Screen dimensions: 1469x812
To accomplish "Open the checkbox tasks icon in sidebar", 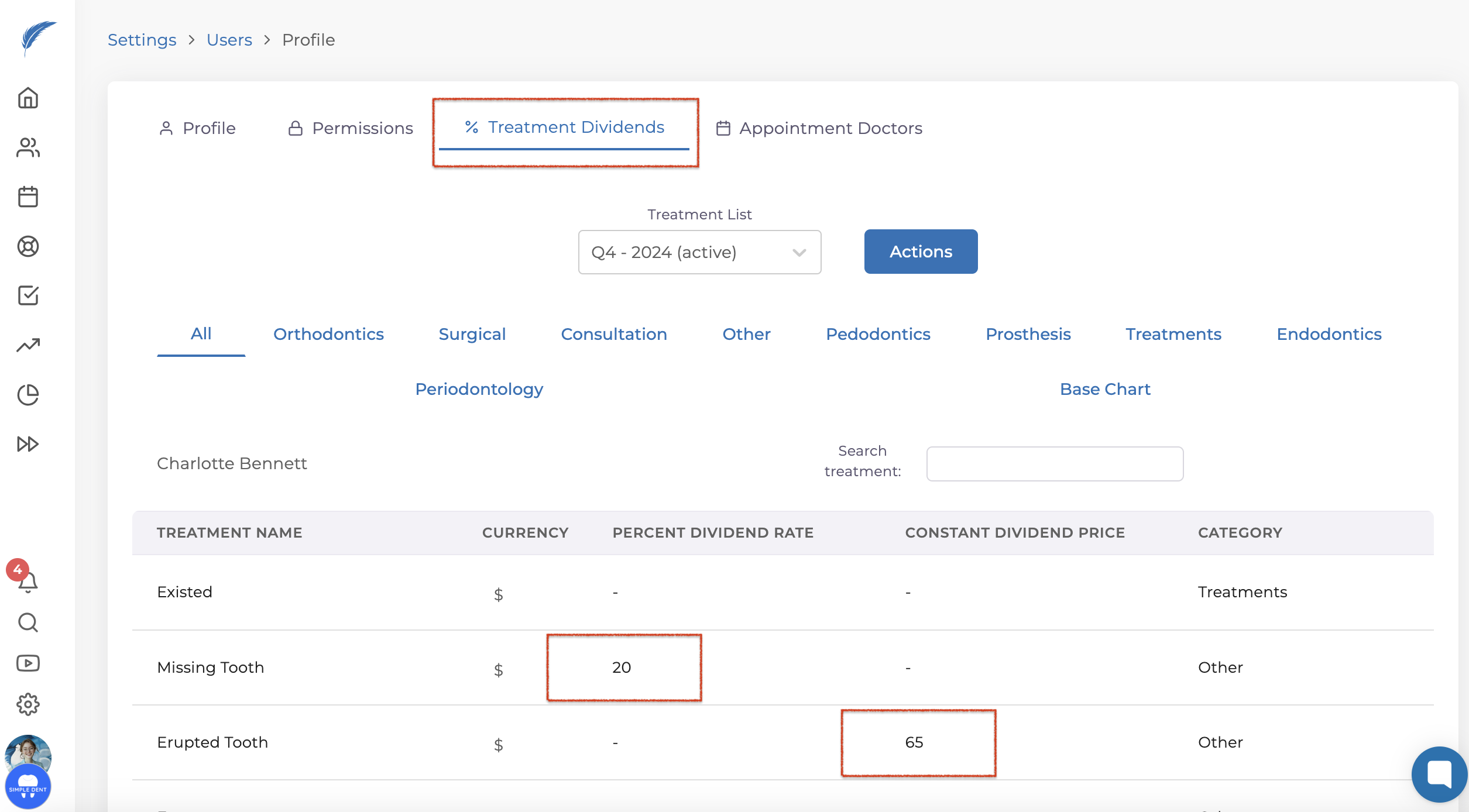I will click(x=28, y=295).
